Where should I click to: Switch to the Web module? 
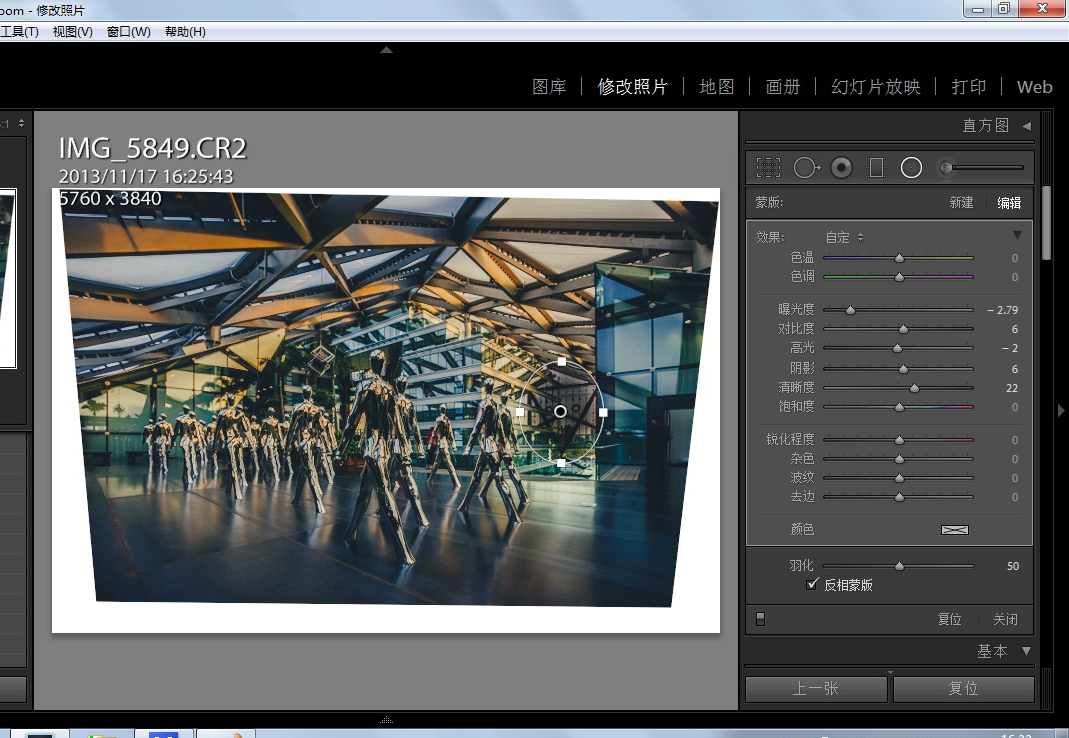pos(1034,87)
